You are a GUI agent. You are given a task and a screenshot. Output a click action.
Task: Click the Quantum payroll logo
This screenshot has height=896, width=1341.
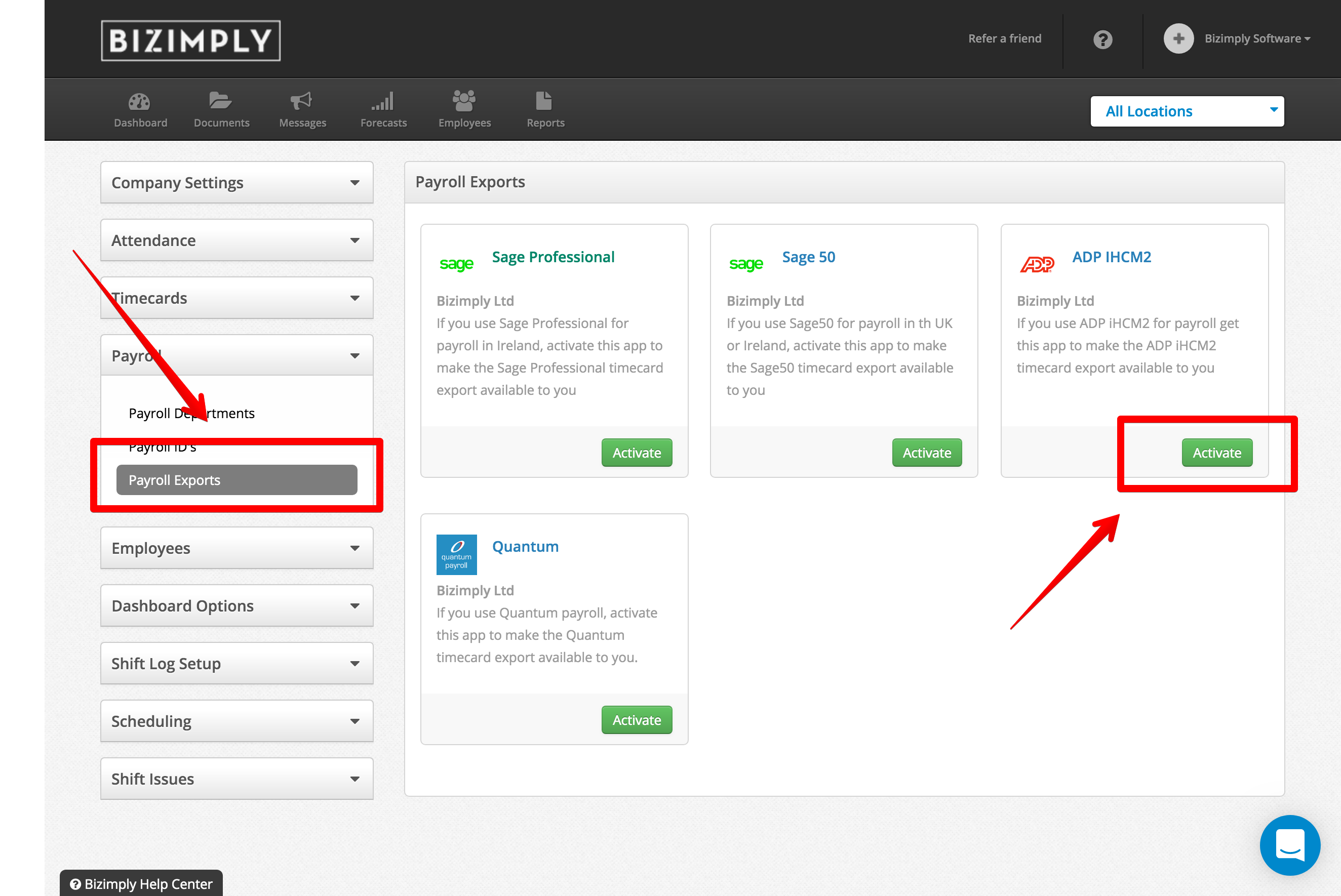pos(456,554)
